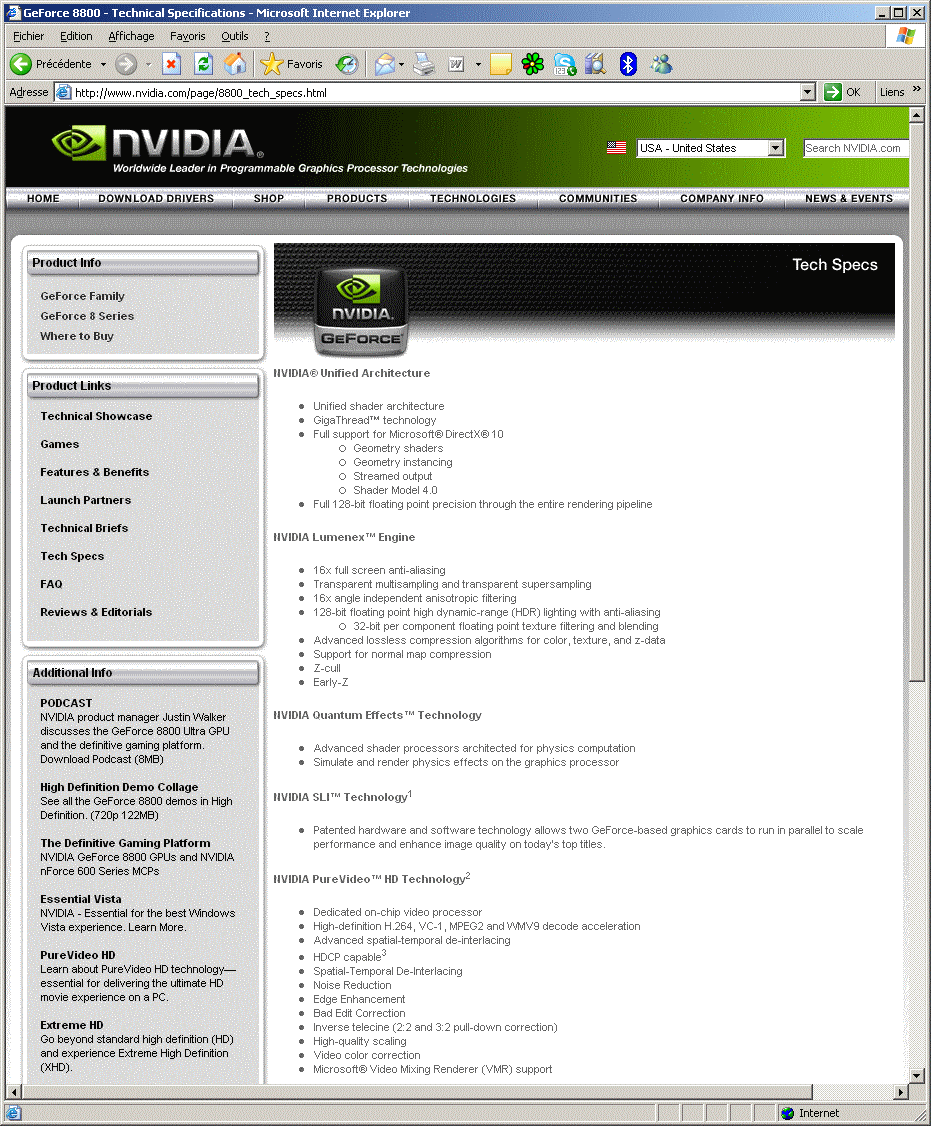Open the Technical Showcase link
Viewport: 931px width, 1126px height.
tap(96, 417)
